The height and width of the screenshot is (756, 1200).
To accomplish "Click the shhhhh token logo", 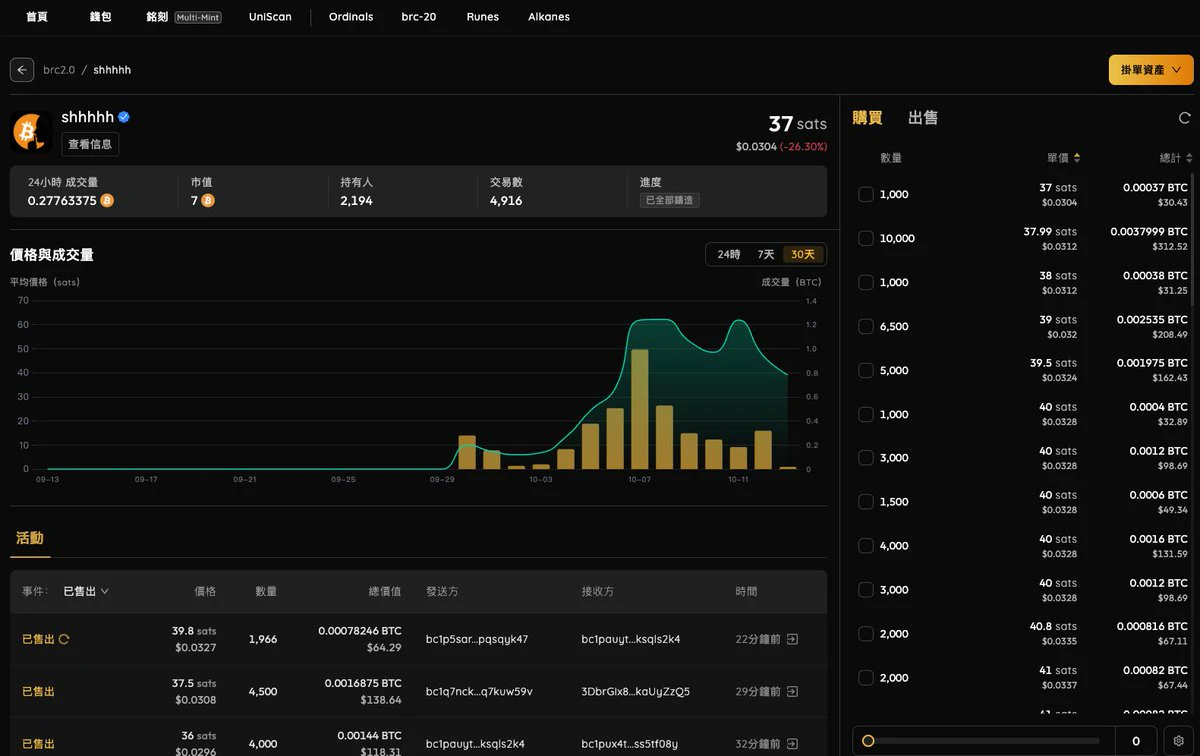I will tap(31, 132).
